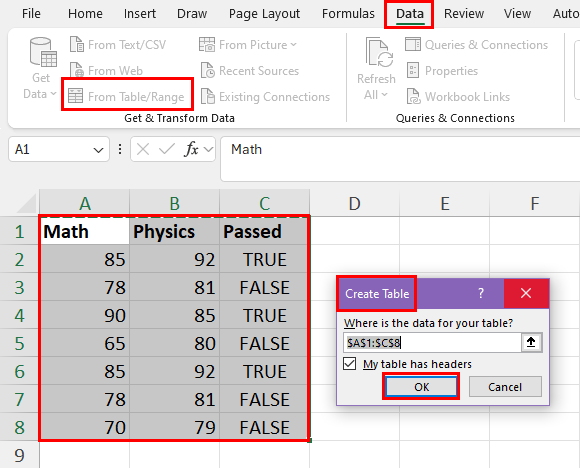This screenshot has width=580, height=468.
Task: Choose From Web data source
Action: point(106,70)
